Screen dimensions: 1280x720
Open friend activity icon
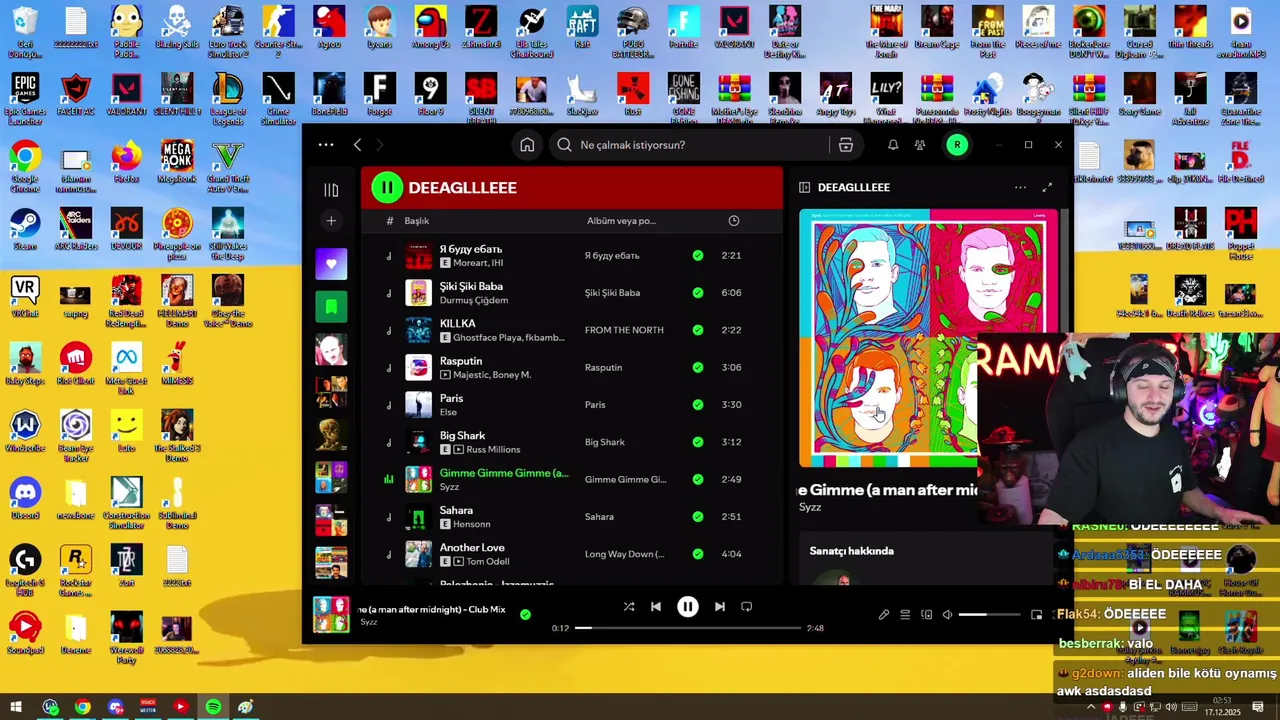[920, 145]
